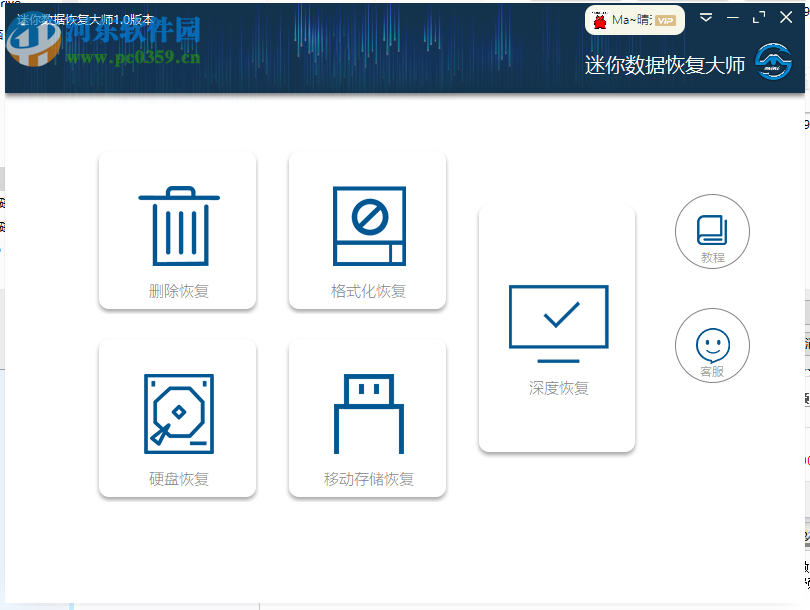Contact 客服 customer service
The image size is (810, 610).
click(712, 345)
